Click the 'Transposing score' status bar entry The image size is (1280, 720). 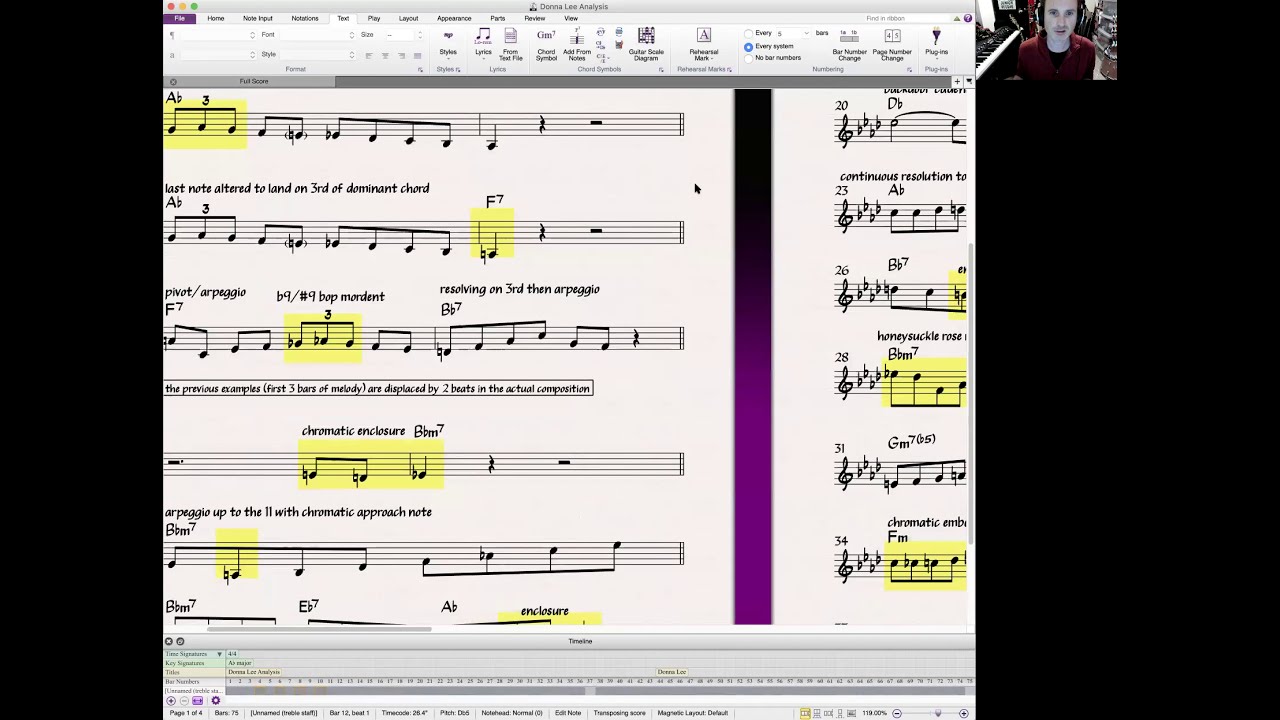point(620,713)
